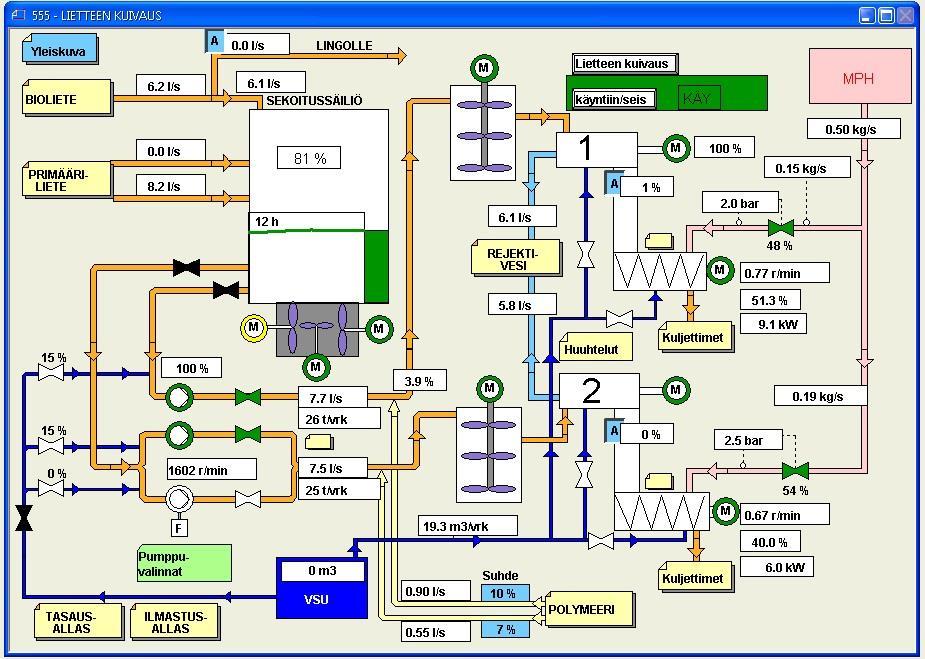Click the 9.1 kW power value
This screenshot has width=925, height=659.
(x=773, y=324)
